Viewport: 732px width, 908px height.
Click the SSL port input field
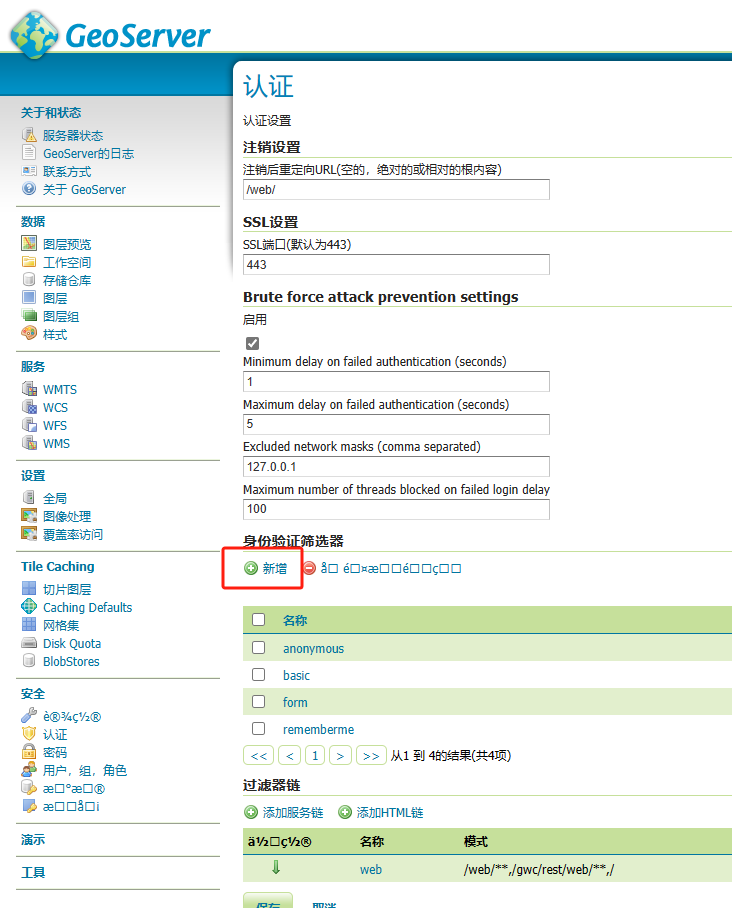coord(396,264)
